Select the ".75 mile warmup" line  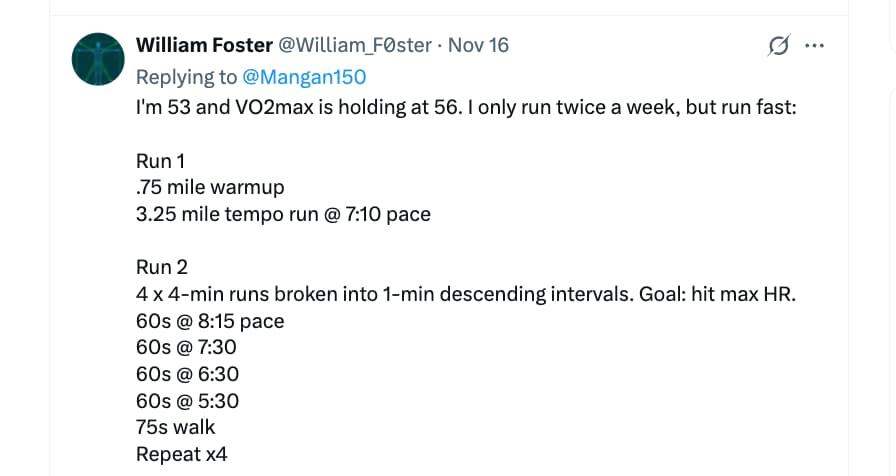click(x=210, y=187)
